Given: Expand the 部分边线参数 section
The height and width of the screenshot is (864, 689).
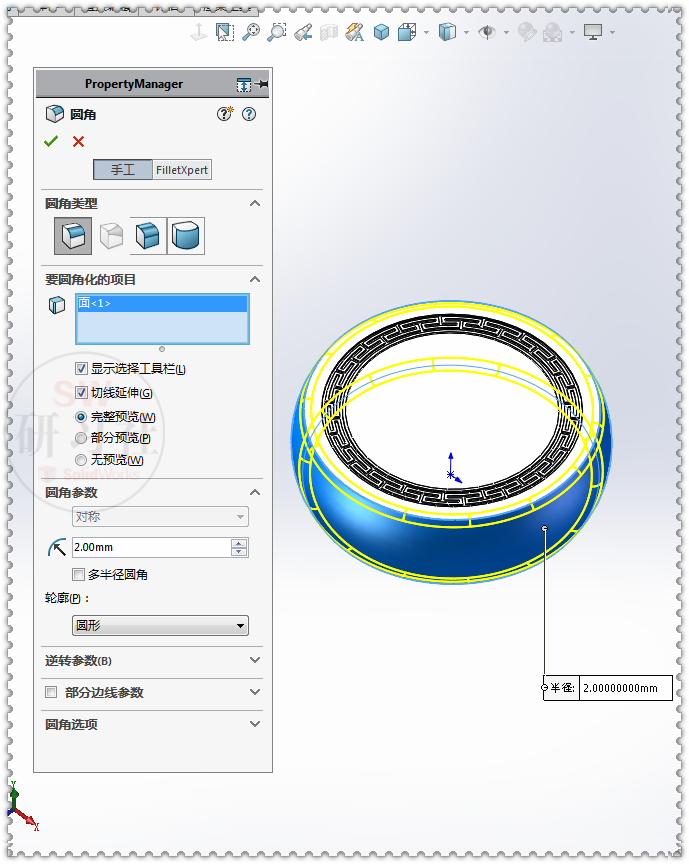Looking at the screenshot, I should 255,692.
